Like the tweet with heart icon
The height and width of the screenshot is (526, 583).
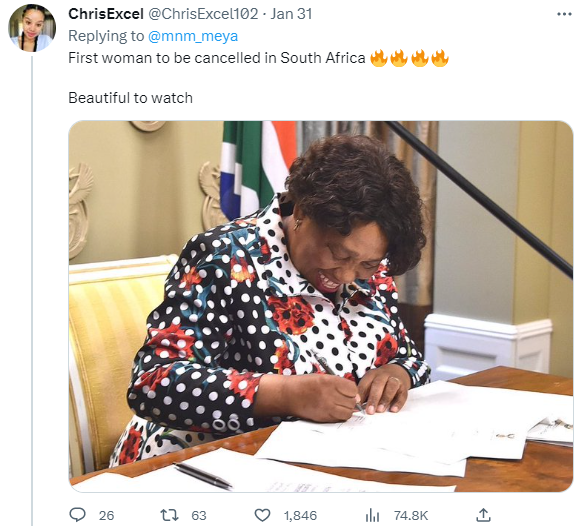click(x=262, y=515)
